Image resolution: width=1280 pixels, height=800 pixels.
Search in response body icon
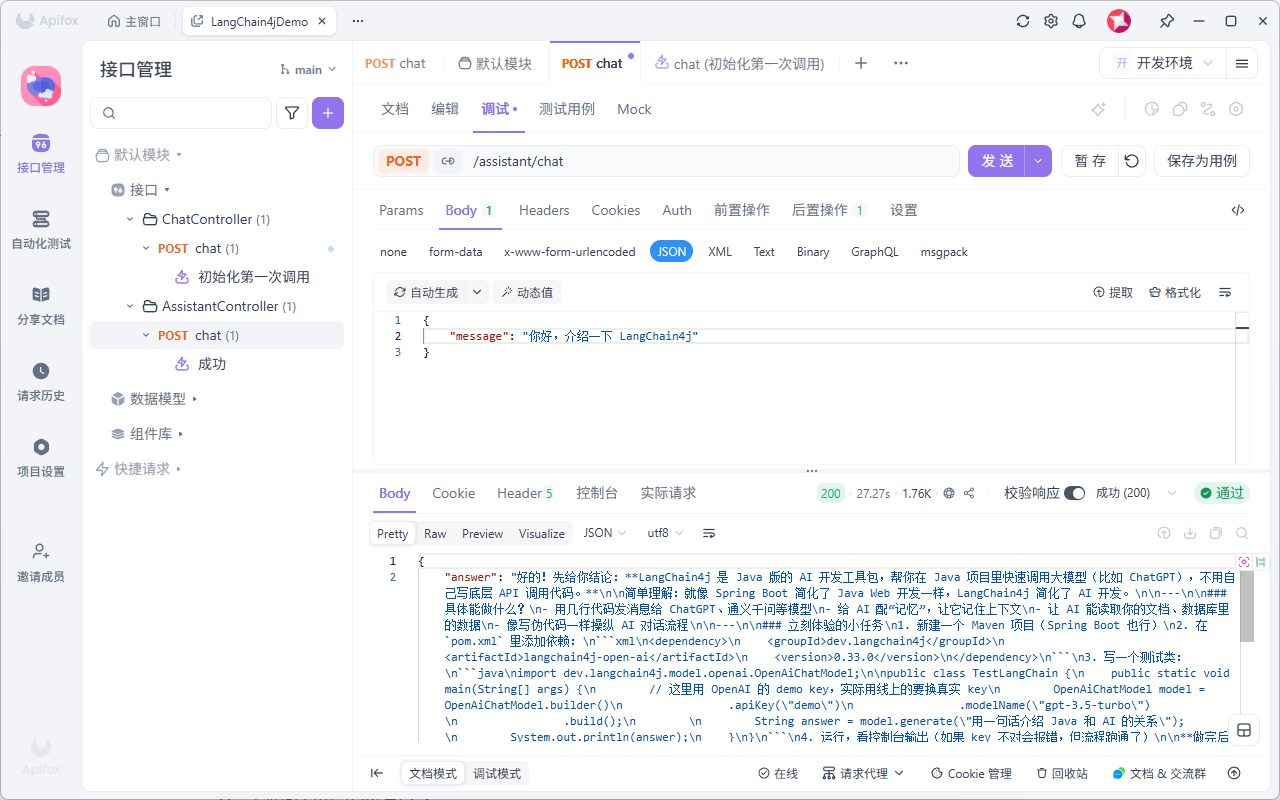(1242, 533)
